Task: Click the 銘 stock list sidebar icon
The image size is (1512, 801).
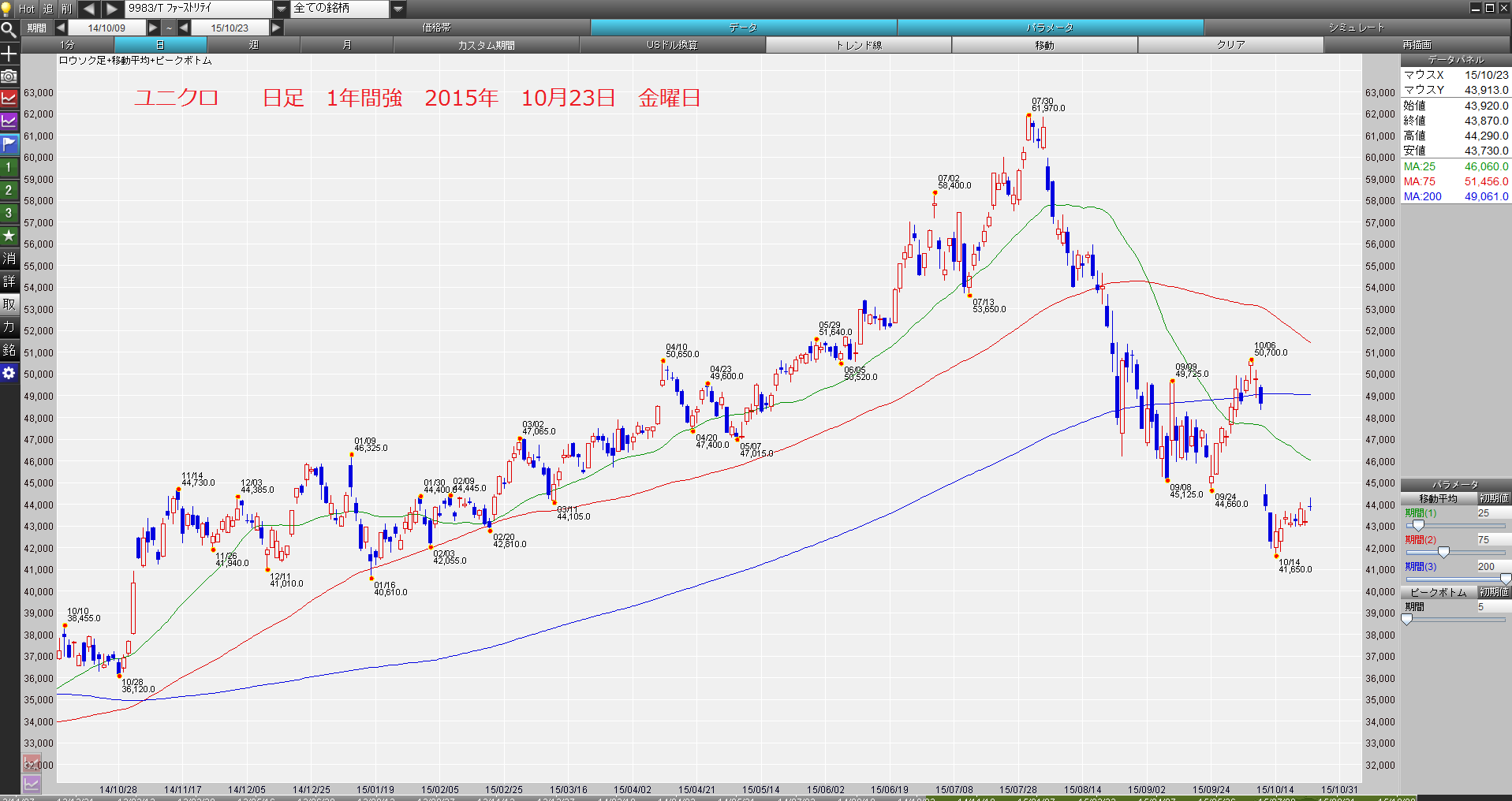Action: (9, 350)
